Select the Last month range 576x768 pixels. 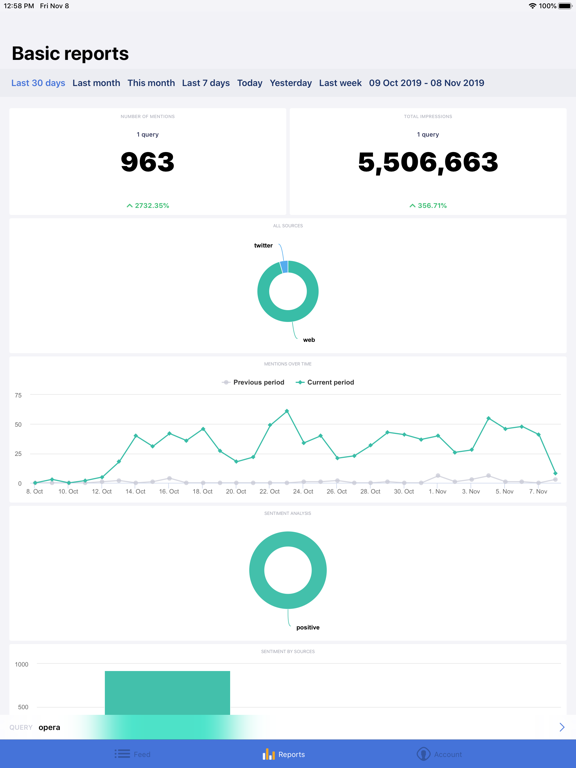coord(96,83)
